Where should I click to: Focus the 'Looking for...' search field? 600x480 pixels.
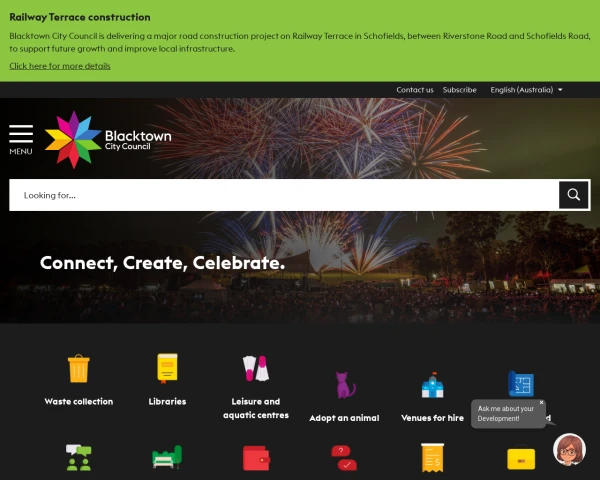tap(284, 195)
